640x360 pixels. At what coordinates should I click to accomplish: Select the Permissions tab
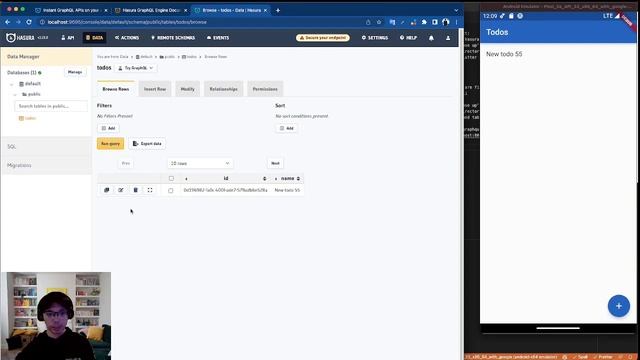(265, 89)
